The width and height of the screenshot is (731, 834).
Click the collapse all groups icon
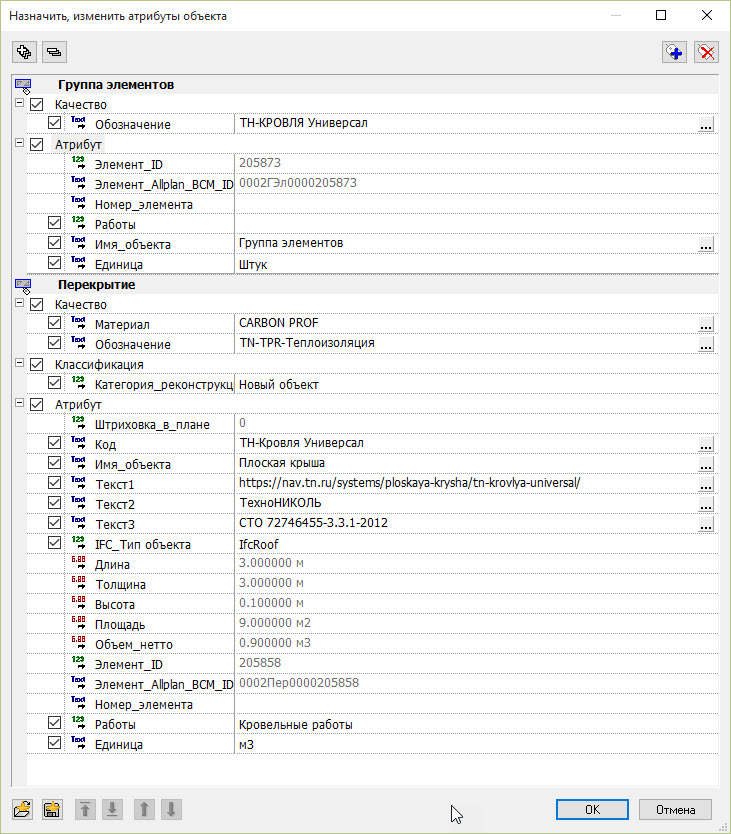pyautogui.click(x=53, y=52)
